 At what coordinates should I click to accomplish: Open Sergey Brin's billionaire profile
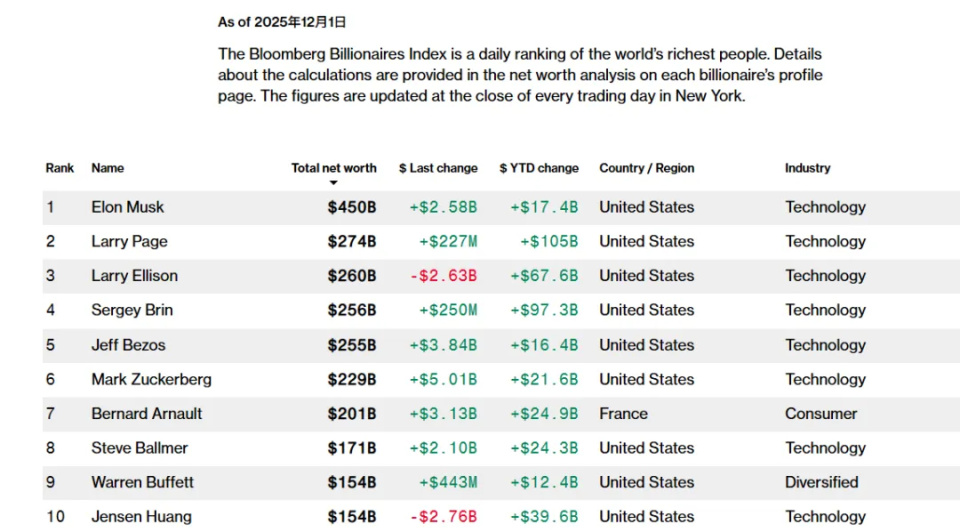[132, 310]
